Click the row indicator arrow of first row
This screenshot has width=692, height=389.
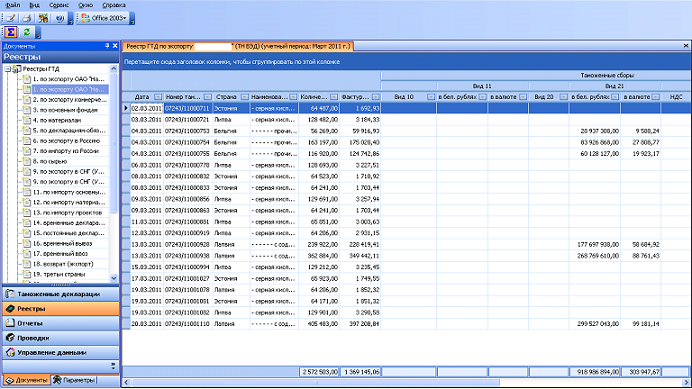pyautogui.click(x=126, y=108)
